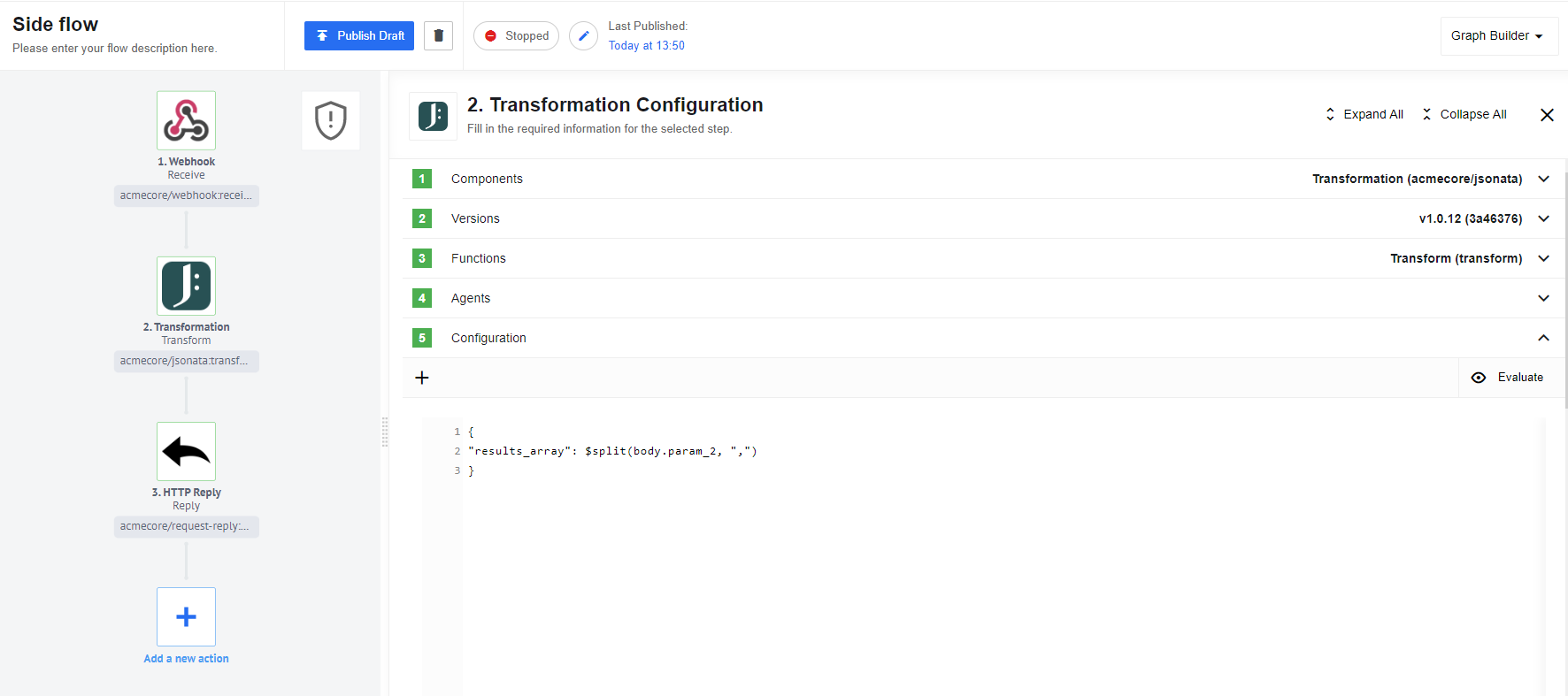
Task: Click the Evaluate button
Action: (x=1508, y=378)
